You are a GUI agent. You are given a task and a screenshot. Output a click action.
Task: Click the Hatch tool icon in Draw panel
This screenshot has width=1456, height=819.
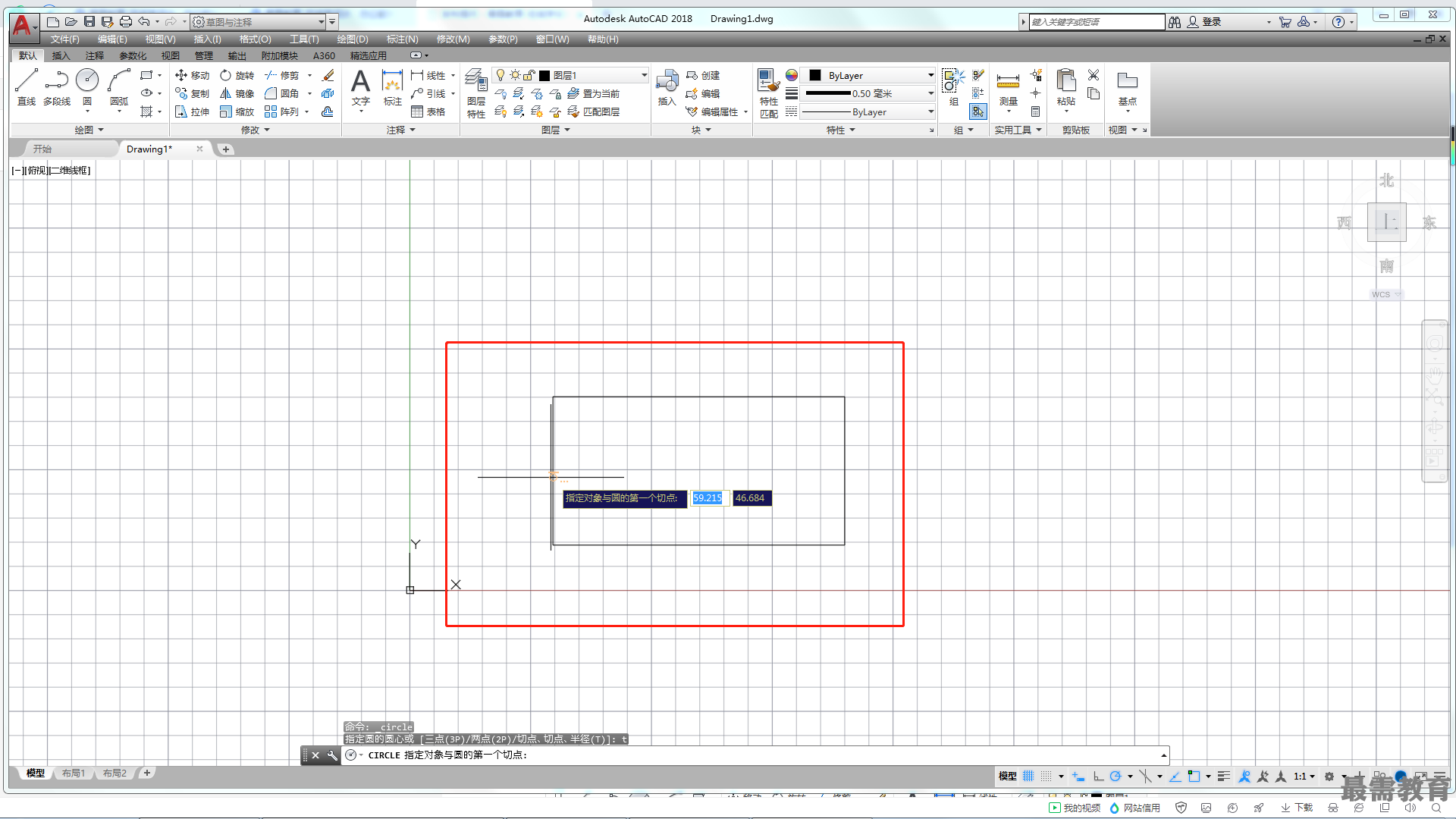147,111
